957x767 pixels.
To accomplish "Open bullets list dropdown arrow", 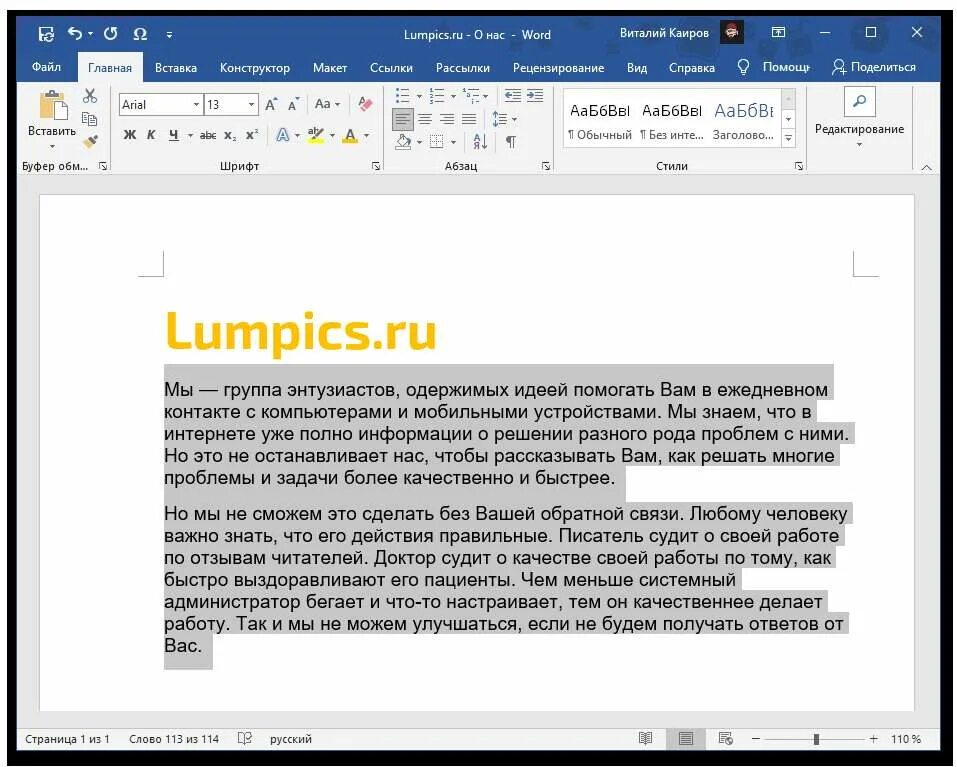I will tap(419, 96).
